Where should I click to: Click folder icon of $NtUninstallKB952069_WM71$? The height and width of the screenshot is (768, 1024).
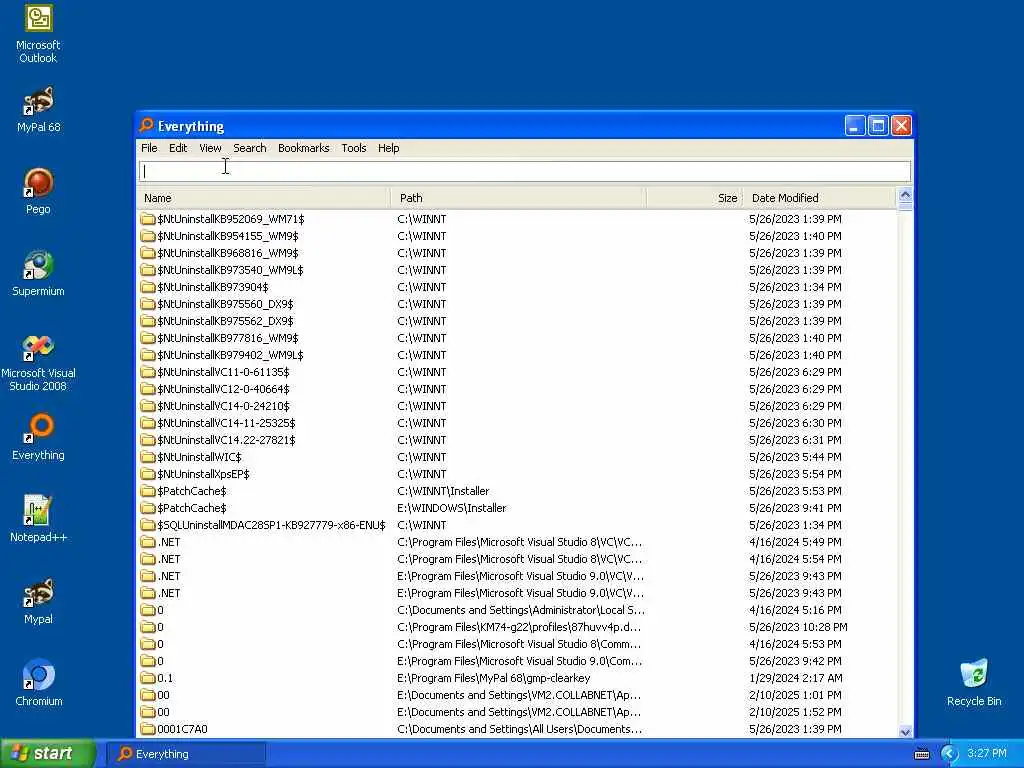(148, 219)
